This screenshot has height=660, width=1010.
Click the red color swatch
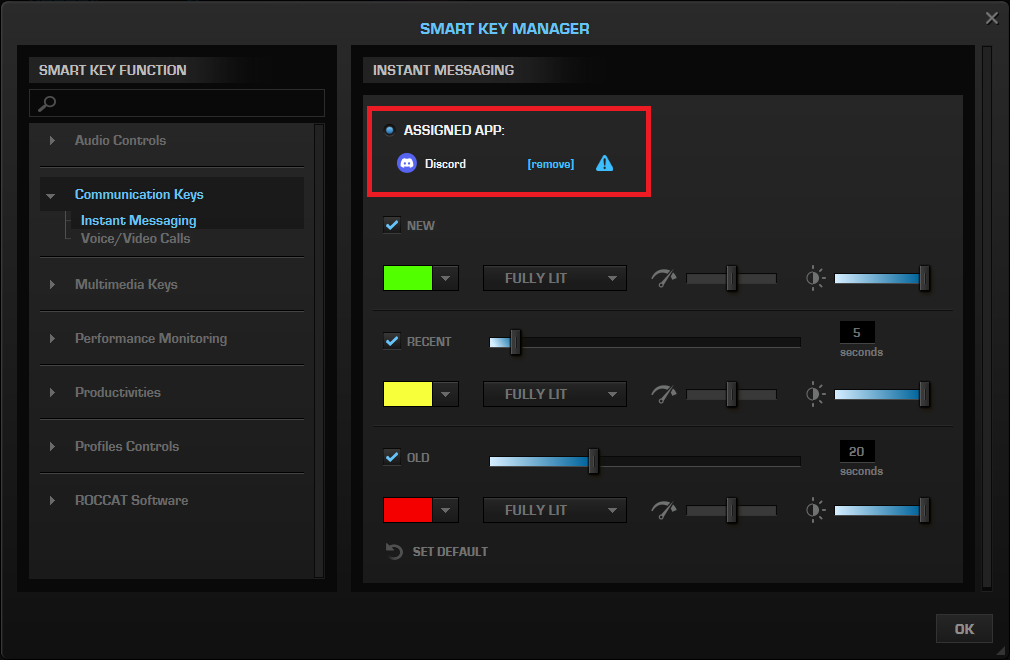408,510
